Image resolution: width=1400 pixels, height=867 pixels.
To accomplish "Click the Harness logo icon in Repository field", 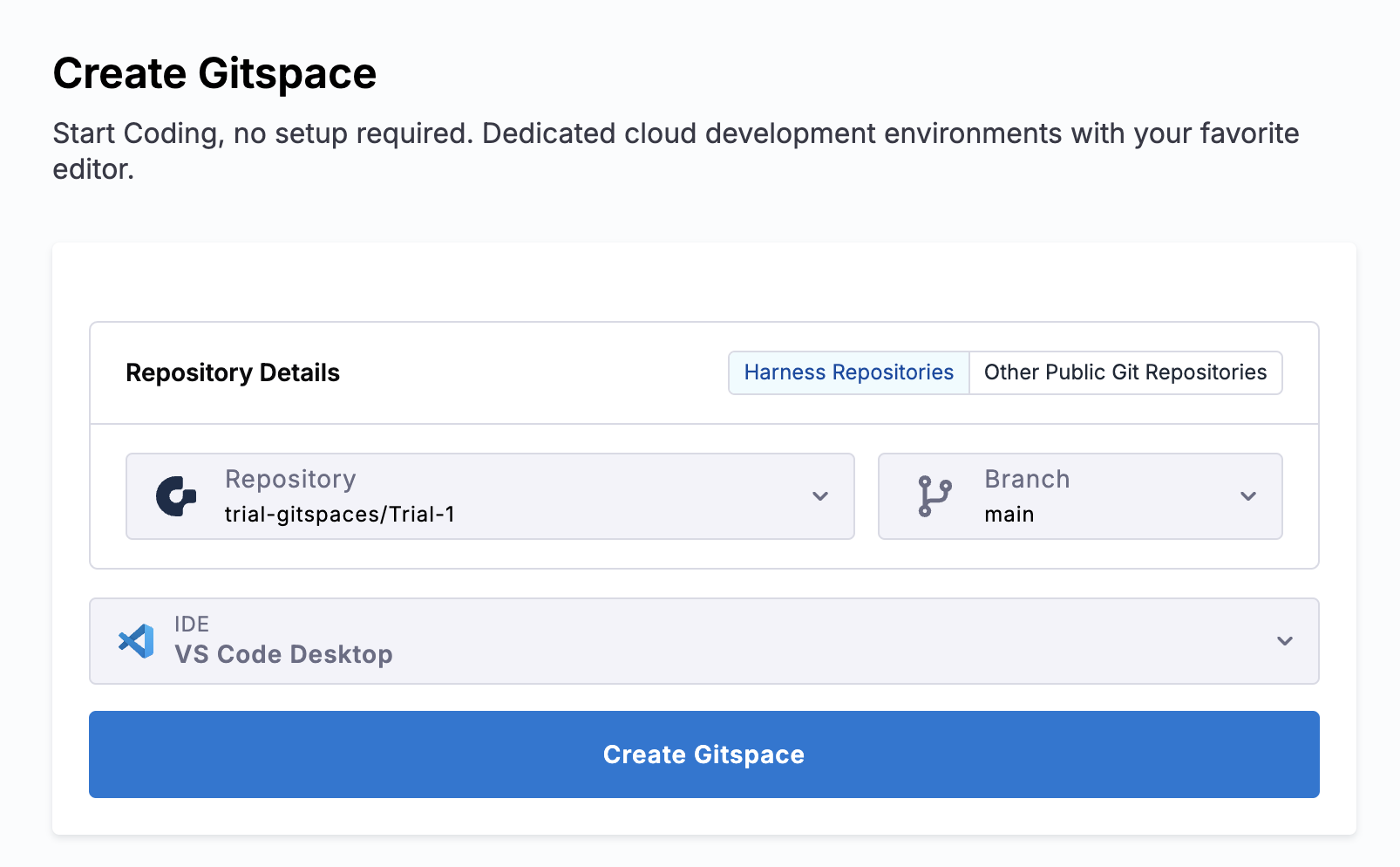I will (x=176, y=496).
